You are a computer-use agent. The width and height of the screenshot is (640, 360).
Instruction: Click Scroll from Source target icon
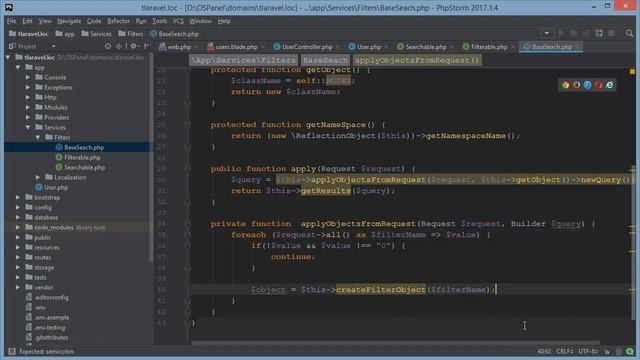point(108,46)
